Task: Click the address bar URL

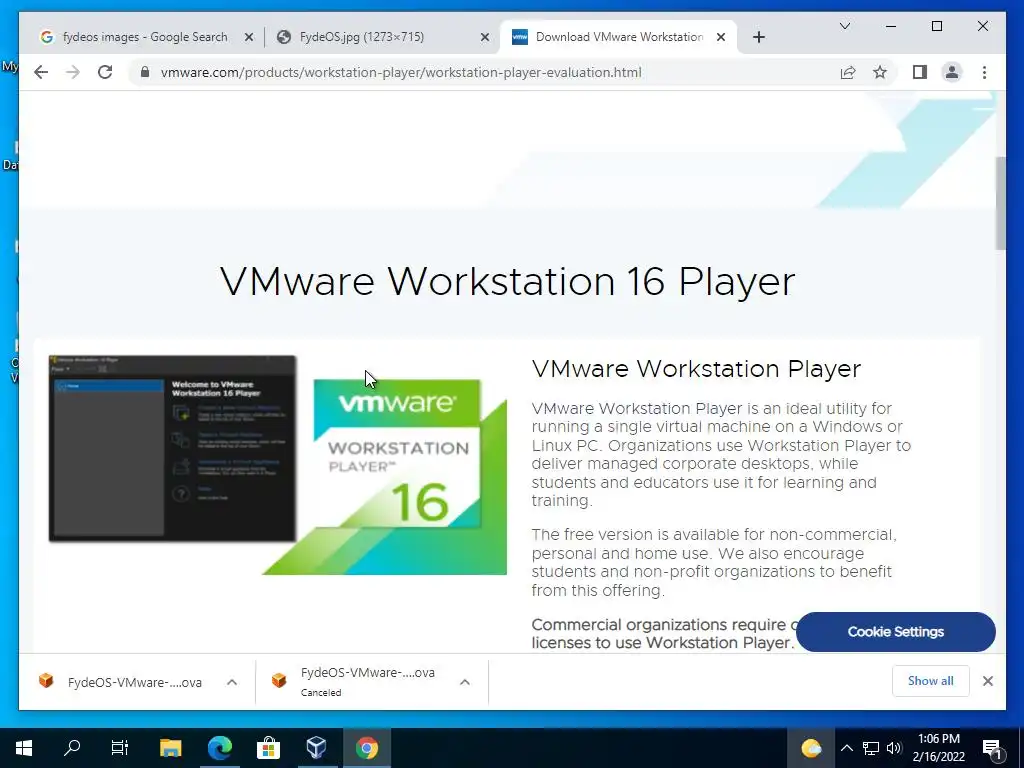Action: point(401,72)
